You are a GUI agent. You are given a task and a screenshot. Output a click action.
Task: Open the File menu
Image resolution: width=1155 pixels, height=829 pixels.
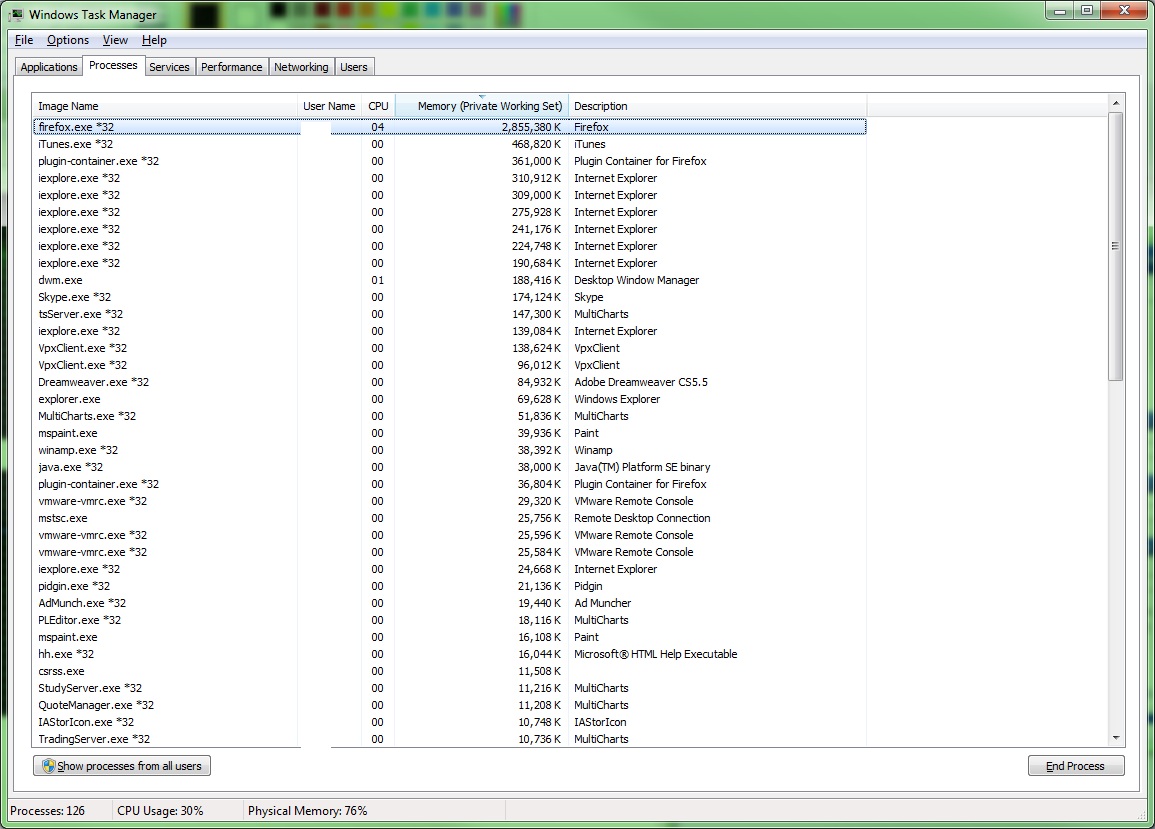pyautogui.click(x=24, y=40)
